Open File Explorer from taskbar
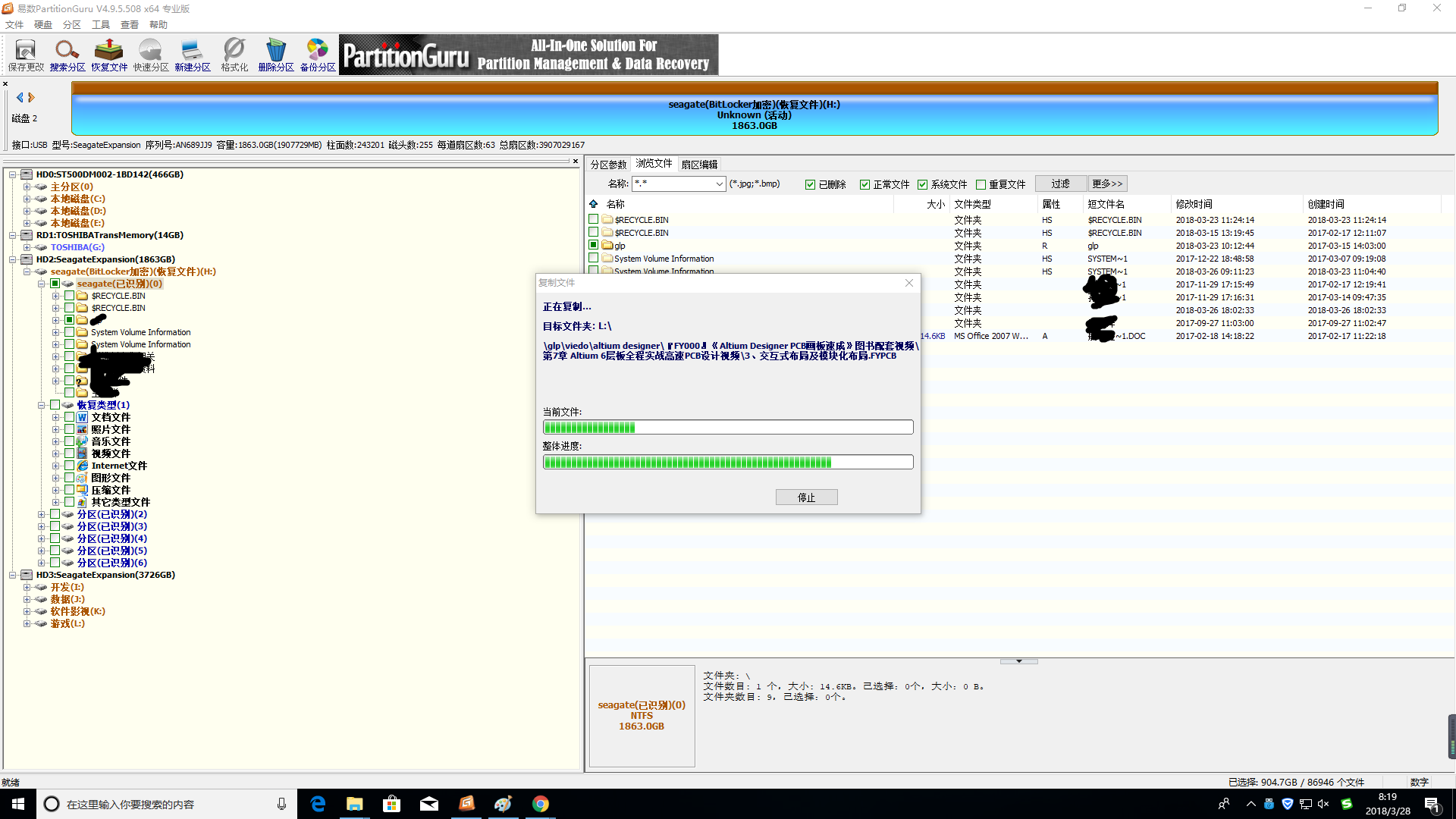The image size is (1456, 819). (355, 804)
